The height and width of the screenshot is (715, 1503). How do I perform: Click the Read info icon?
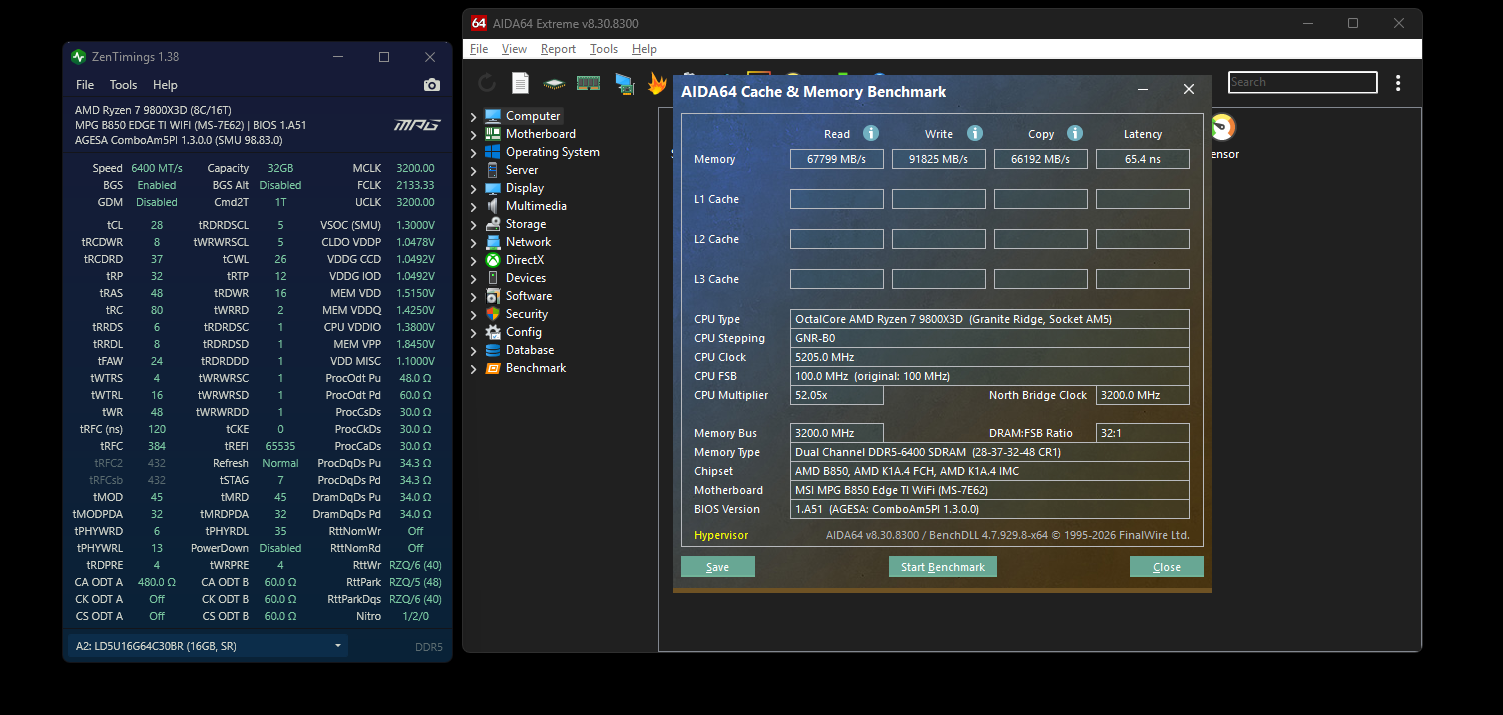tap(871, 133)
